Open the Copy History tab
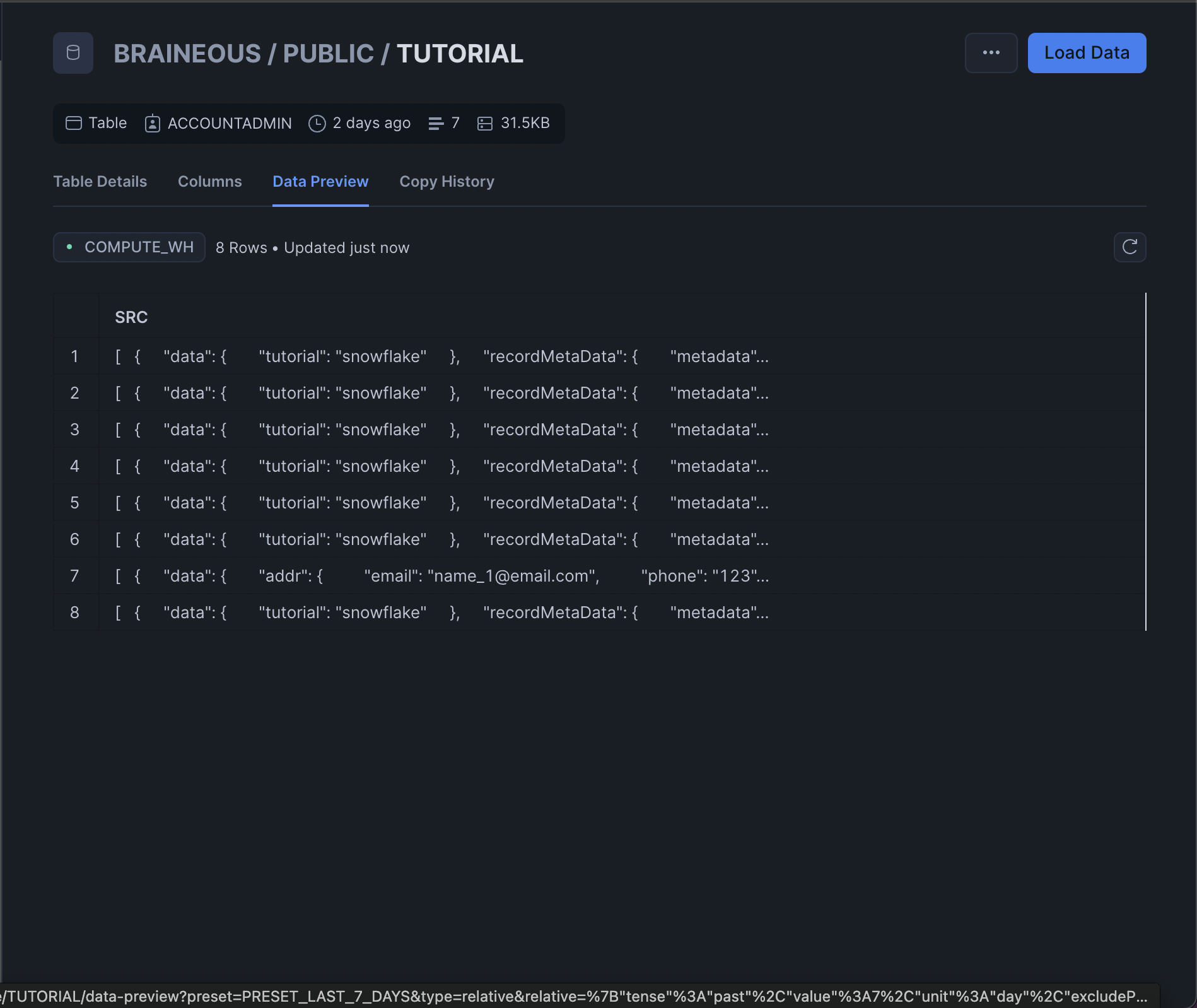Screen dimensions: 1197x1008 pos(447,182)
